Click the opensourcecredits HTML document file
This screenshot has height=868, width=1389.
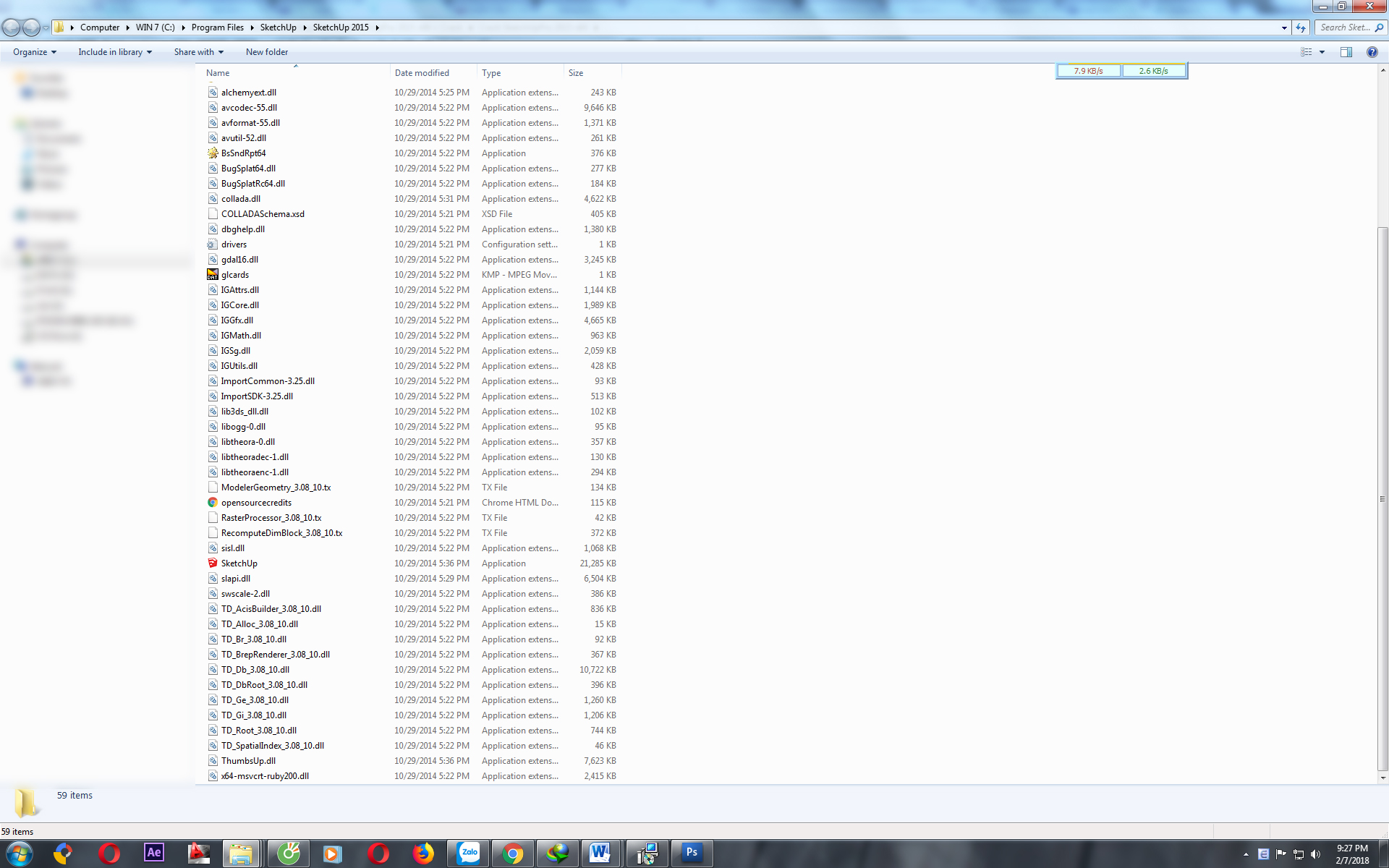point(255,502)
